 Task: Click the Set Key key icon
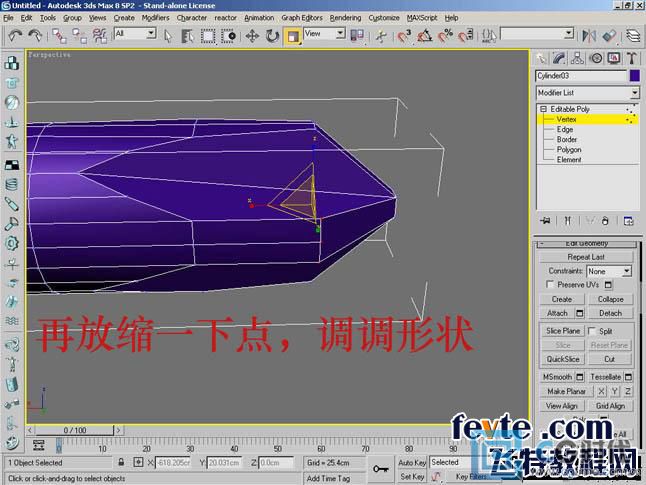[381, 469]
